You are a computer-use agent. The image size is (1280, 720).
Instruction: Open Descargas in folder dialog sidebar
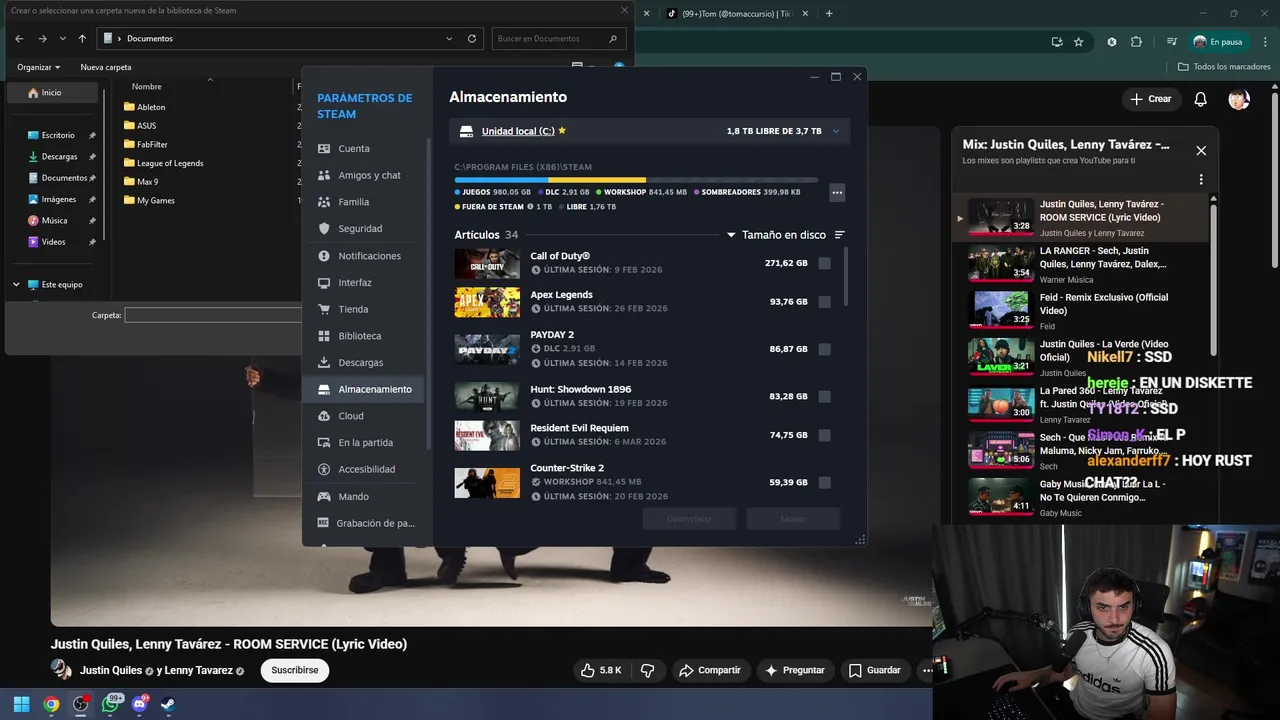pyautogui.click(x=59, y=156)
